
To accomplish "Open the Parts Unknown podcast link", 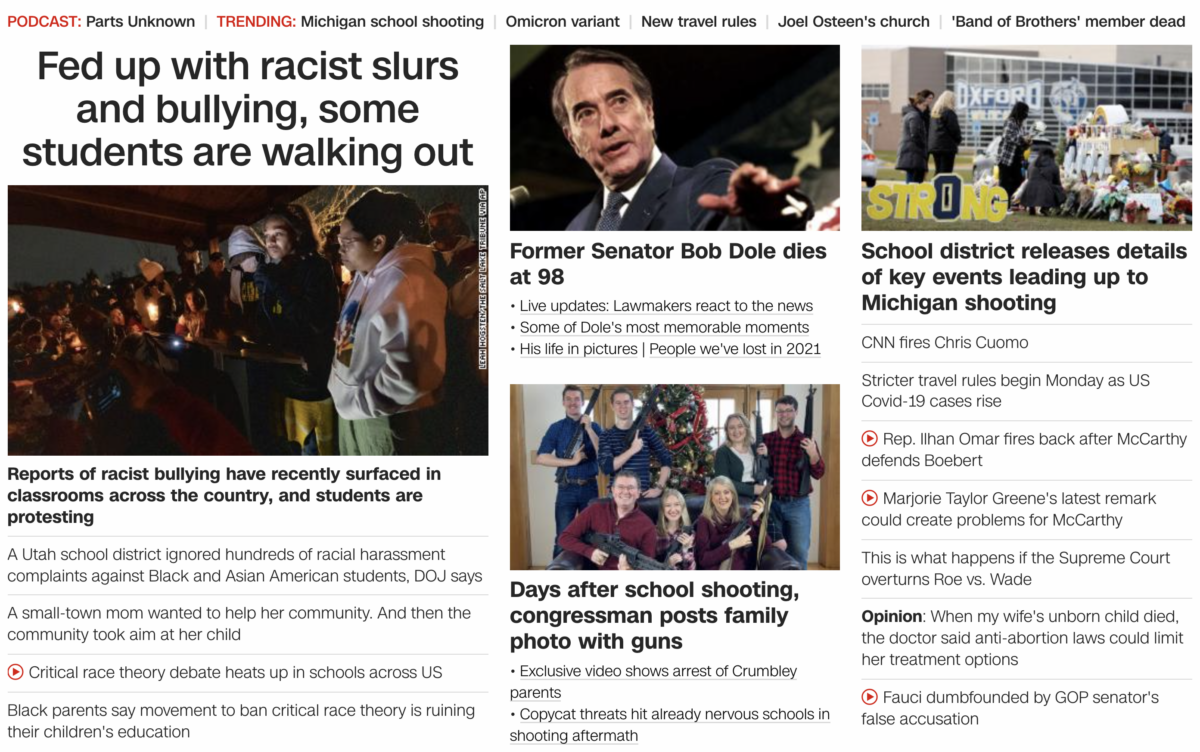I will coord(140,21).
